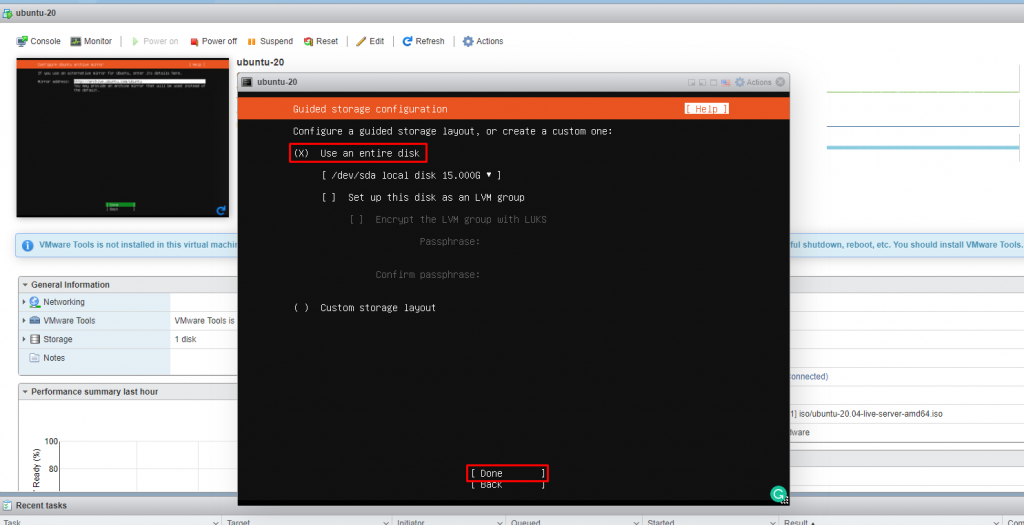Click refresh icon on console thumbnail

[221, 210]
